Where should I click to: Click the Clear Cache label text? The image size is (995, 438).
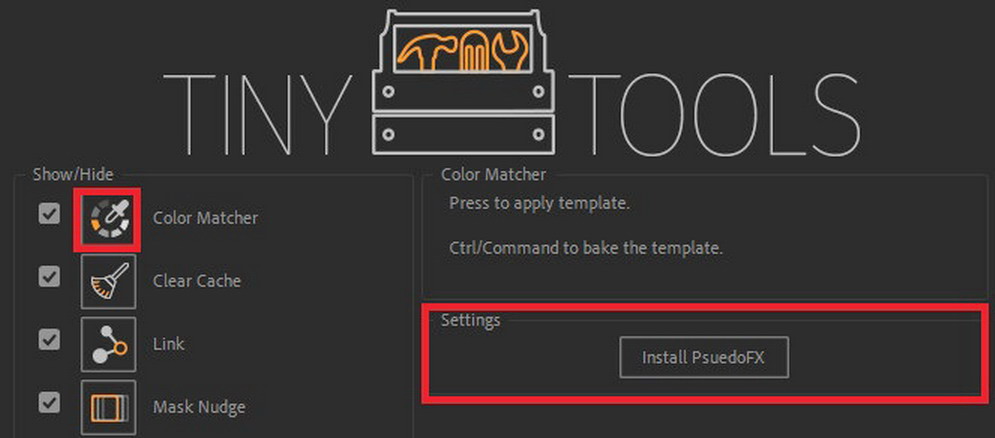(x=197, y=281)
